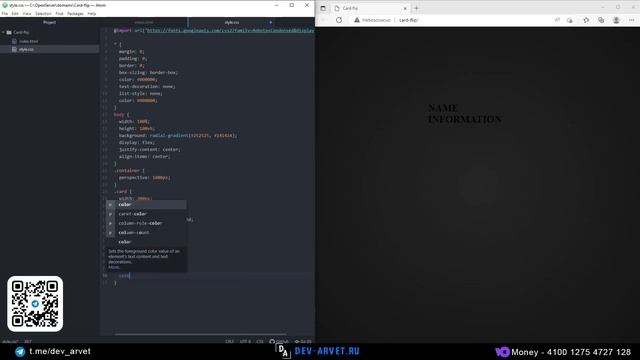The width and height of the screenshot is (640, 360).
Task: Click the not-secure warning icon in address bar
Action: 357,20
